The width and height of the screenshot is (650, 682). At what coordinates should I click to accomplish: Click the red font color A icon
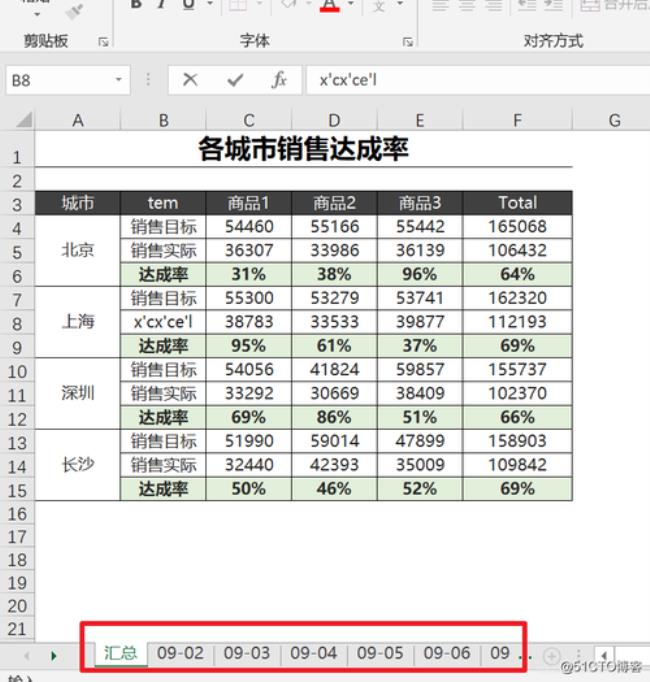329,5
